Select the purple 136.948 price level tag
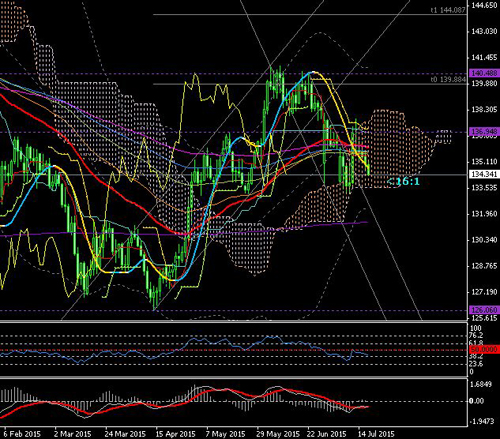This screenshot has height=439, width=500. click(484, 131)
